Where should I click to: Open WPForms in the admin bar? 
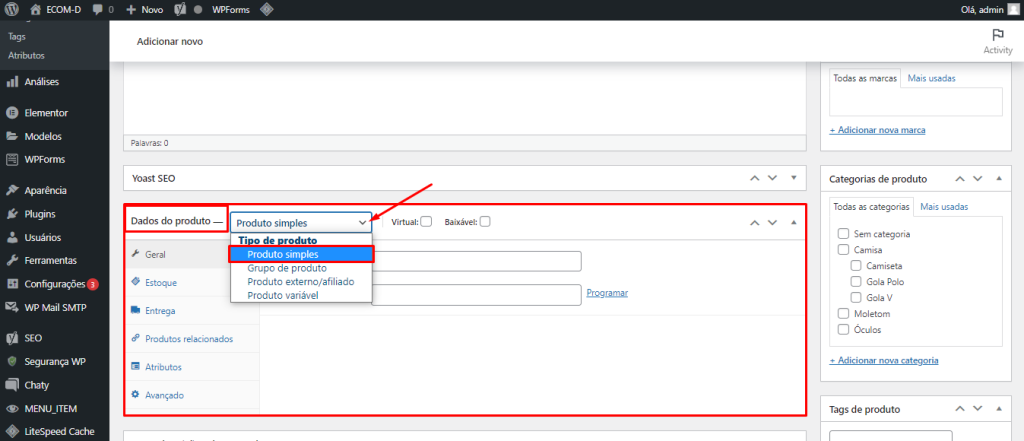[x=231, y=10]
